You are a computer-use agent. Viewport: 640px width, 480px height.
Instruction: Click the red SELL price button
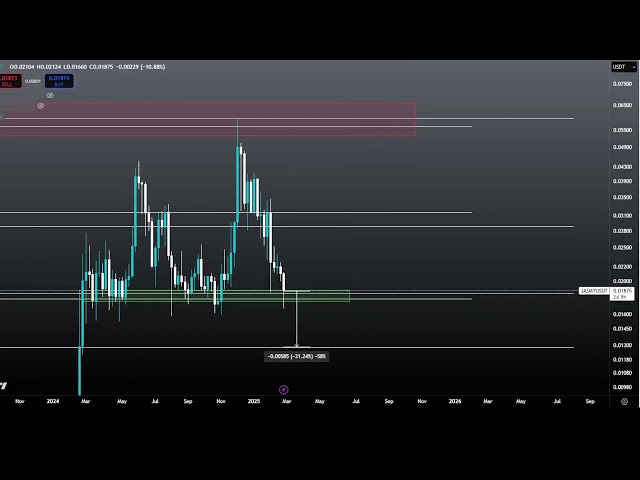coord(7,81)
